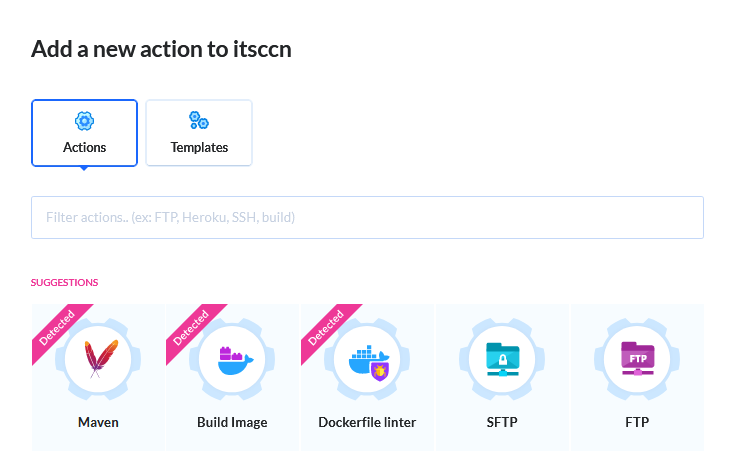736x469 pixels.
Task: Pick the SFTP folder icon
Action: click(x=502, y=360)
